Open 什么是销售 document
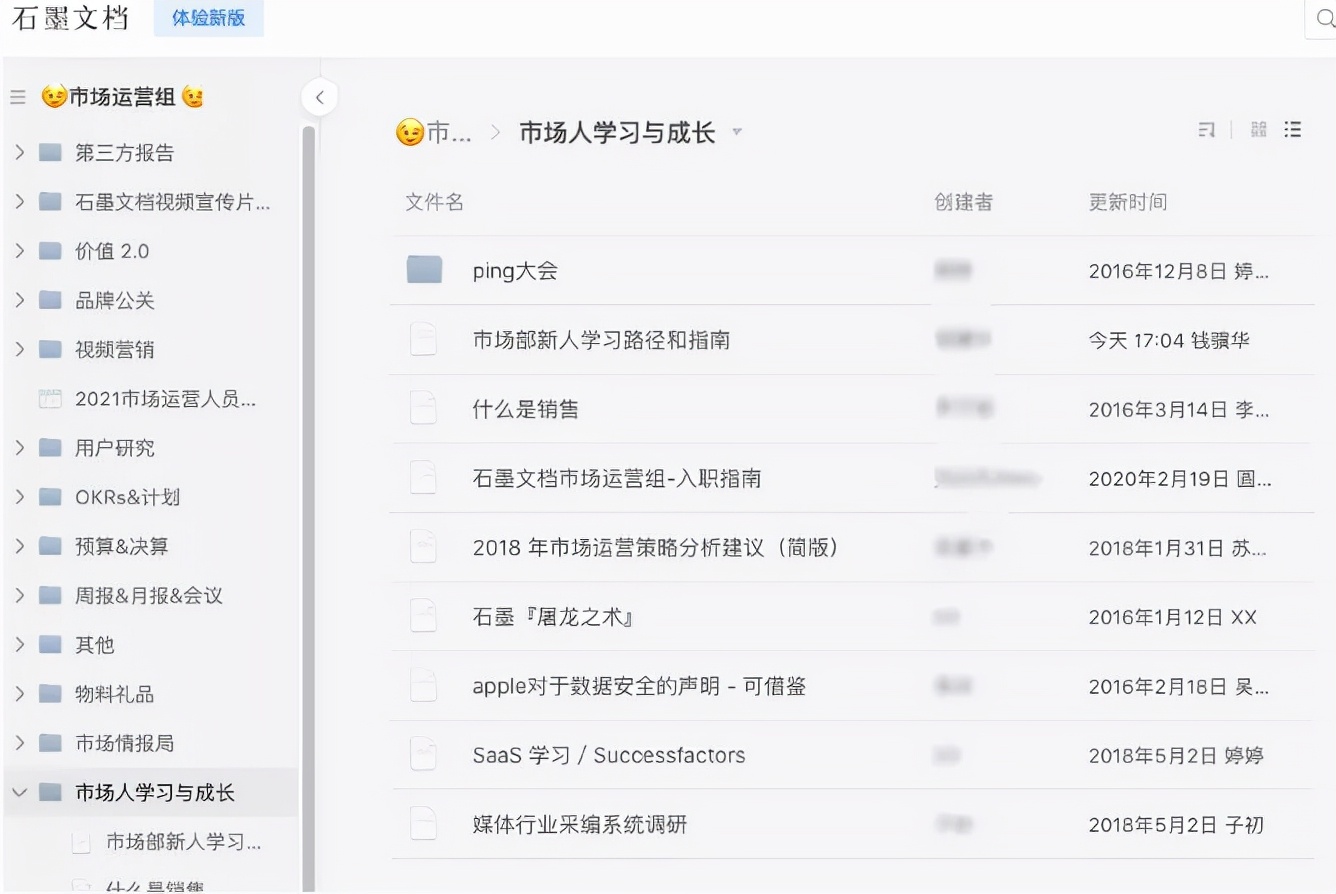The height and width of the screenshot is (894, 1336). [x=526, y=409]
